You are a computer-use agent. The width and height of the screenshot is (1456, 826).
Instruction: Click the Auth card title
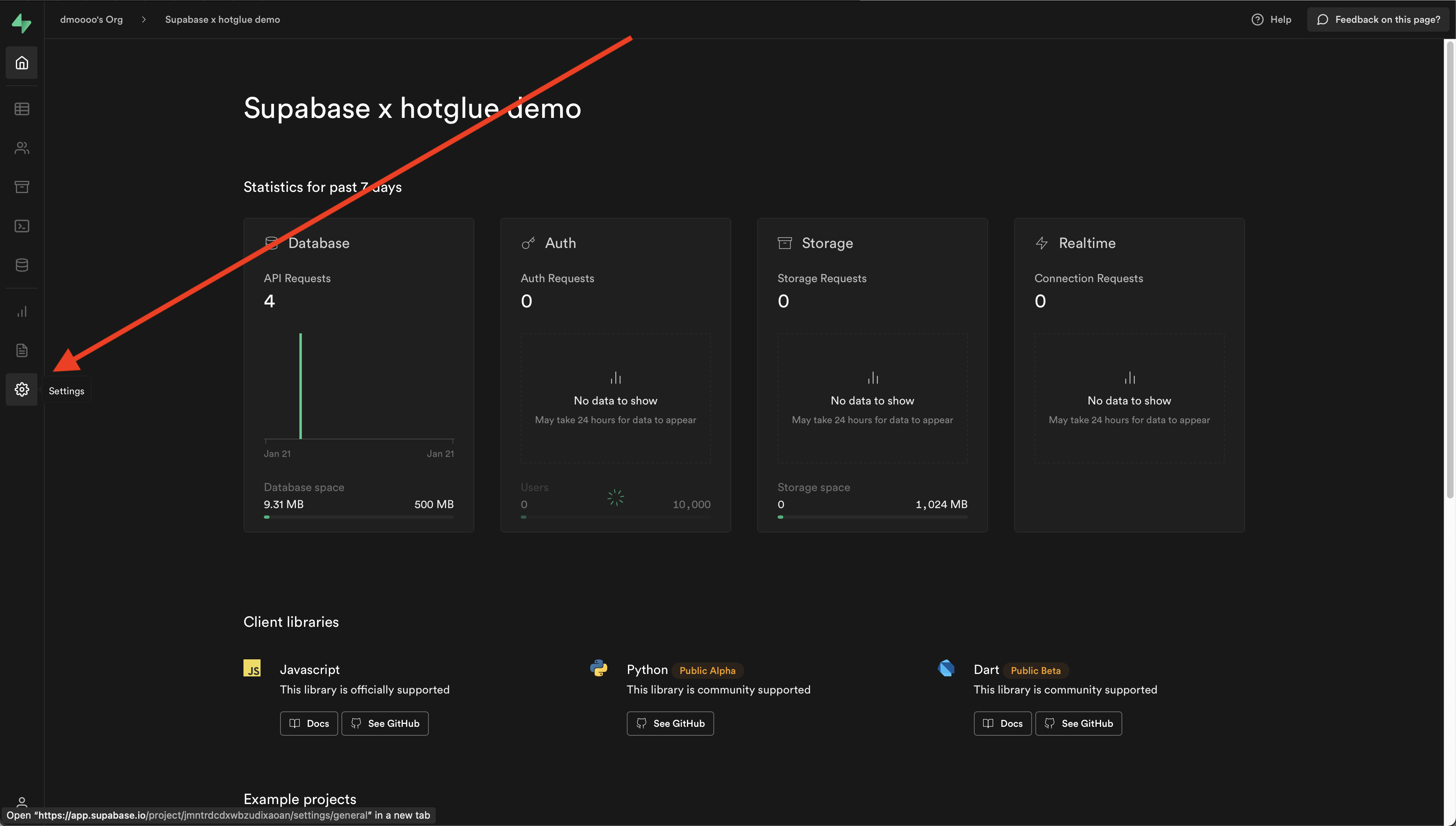coord(561,243)
